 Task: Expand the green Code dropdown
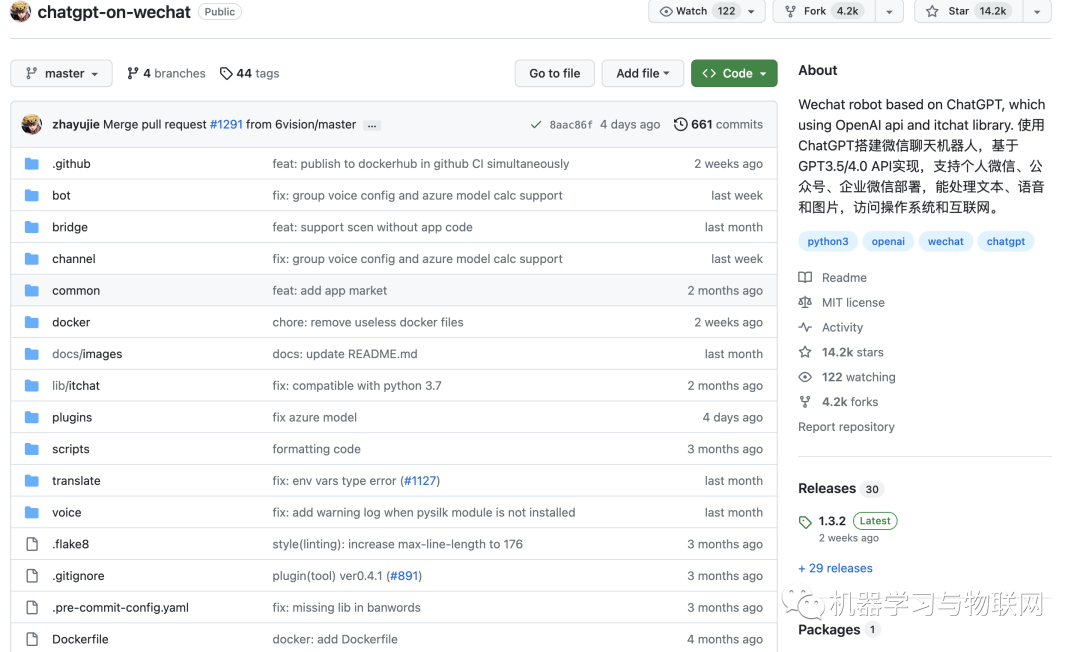tap(734, 74)
